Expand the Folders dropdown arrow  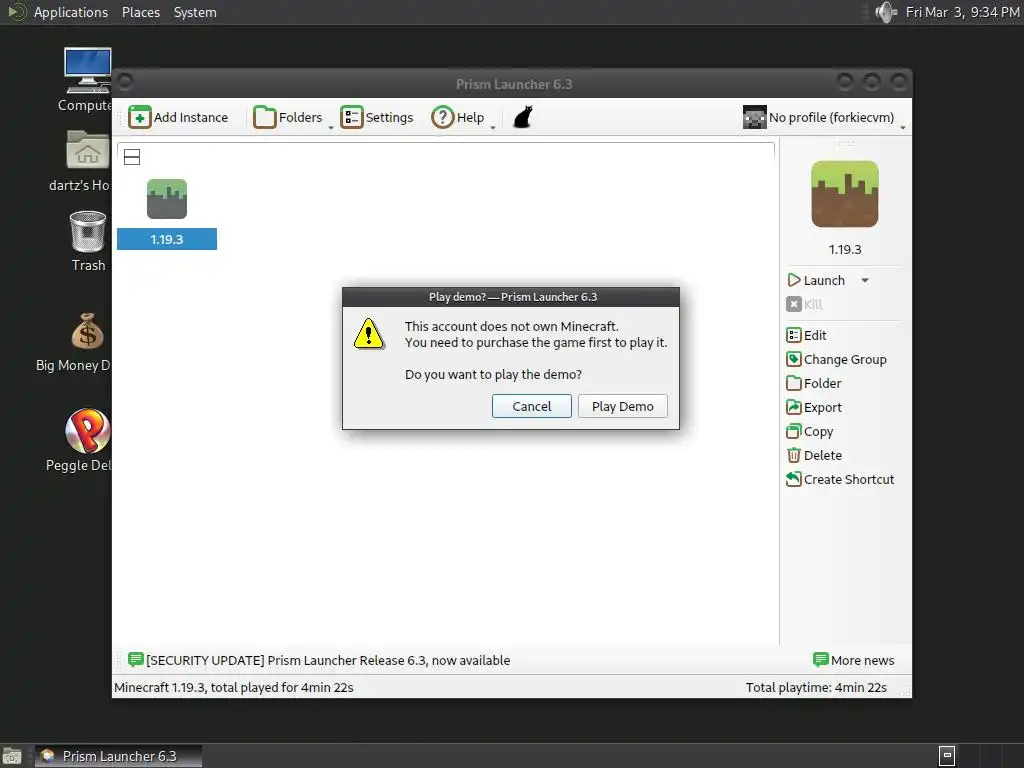tap(330, 127)
